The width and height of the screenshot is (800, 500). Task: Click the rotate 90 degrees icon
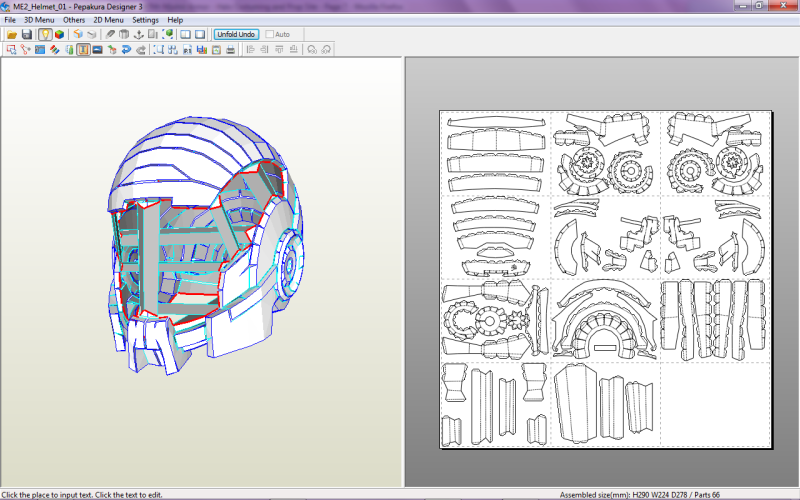pyautogui.click(x=327, y=49)
